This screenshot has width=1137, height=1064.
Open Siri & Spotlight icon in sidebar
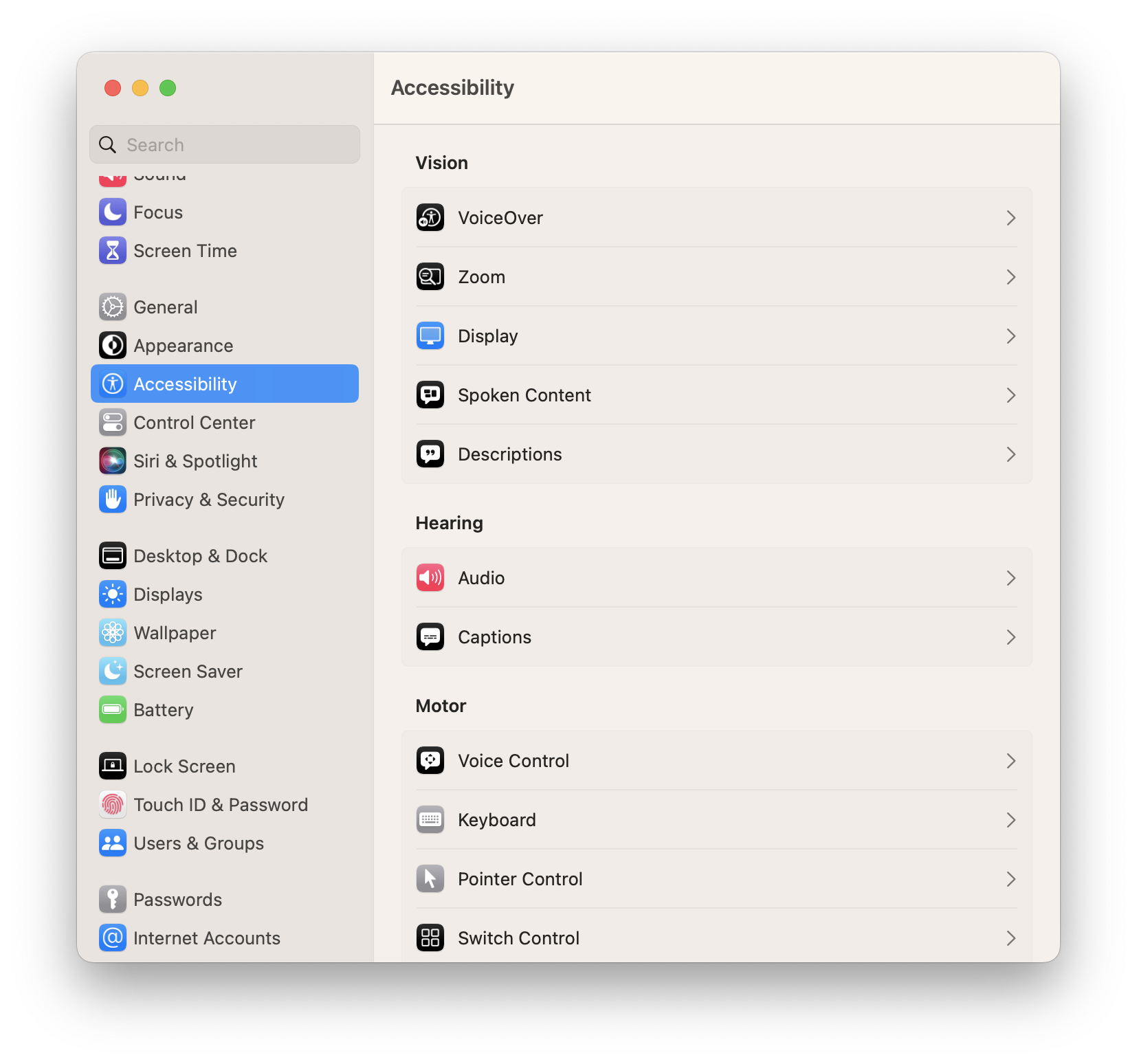click(x=113, y=461)
